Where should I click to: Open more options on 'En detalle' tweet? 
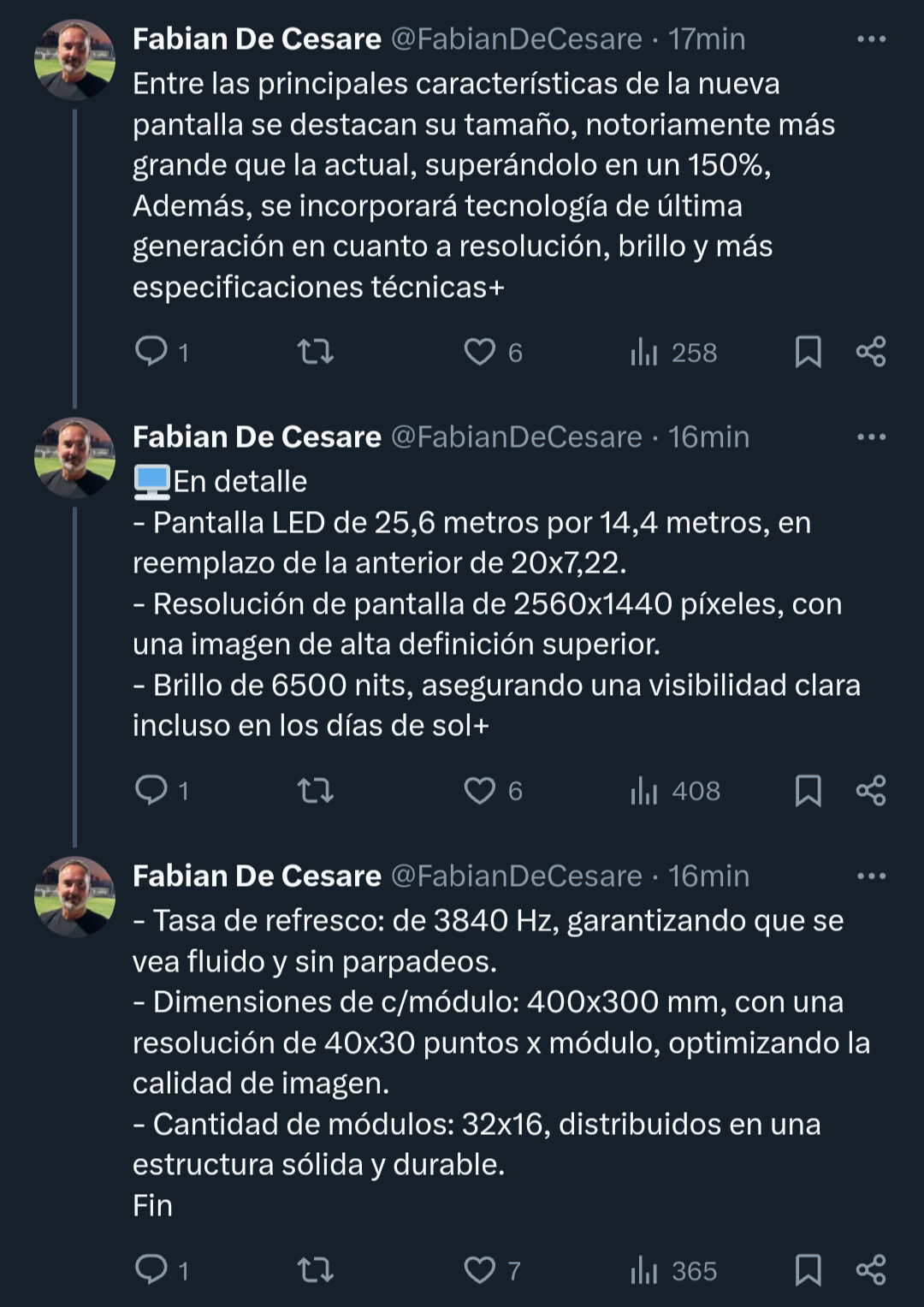pyautogui.click(x=871, y=437)
